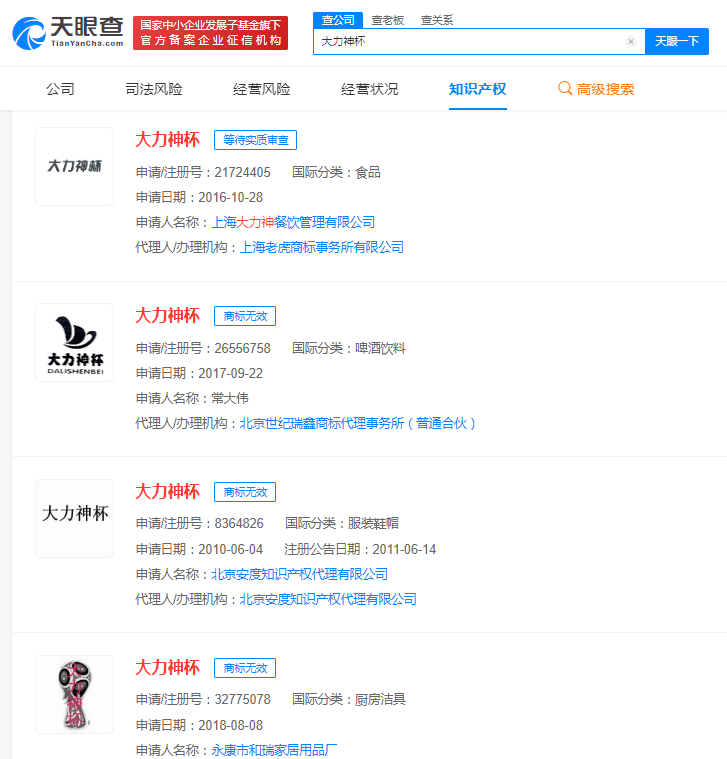The width and height of the screenshot is (727, 759).
Task: Select the magnifier icon of 高级搜索
Action: [x=564, y=89]
